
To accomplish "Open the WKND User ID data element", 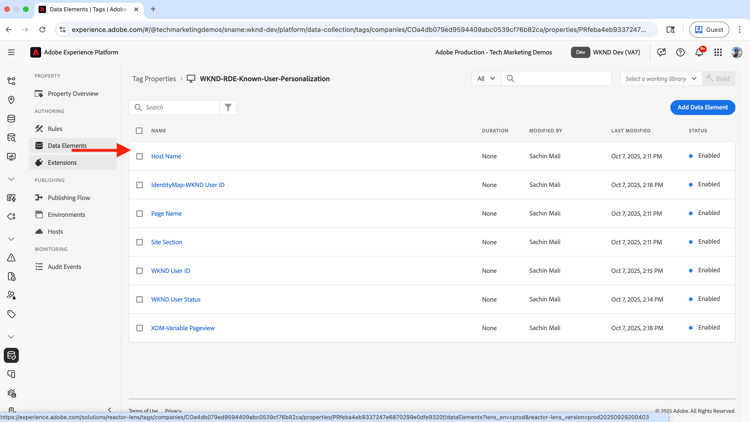I will point(170,271).
